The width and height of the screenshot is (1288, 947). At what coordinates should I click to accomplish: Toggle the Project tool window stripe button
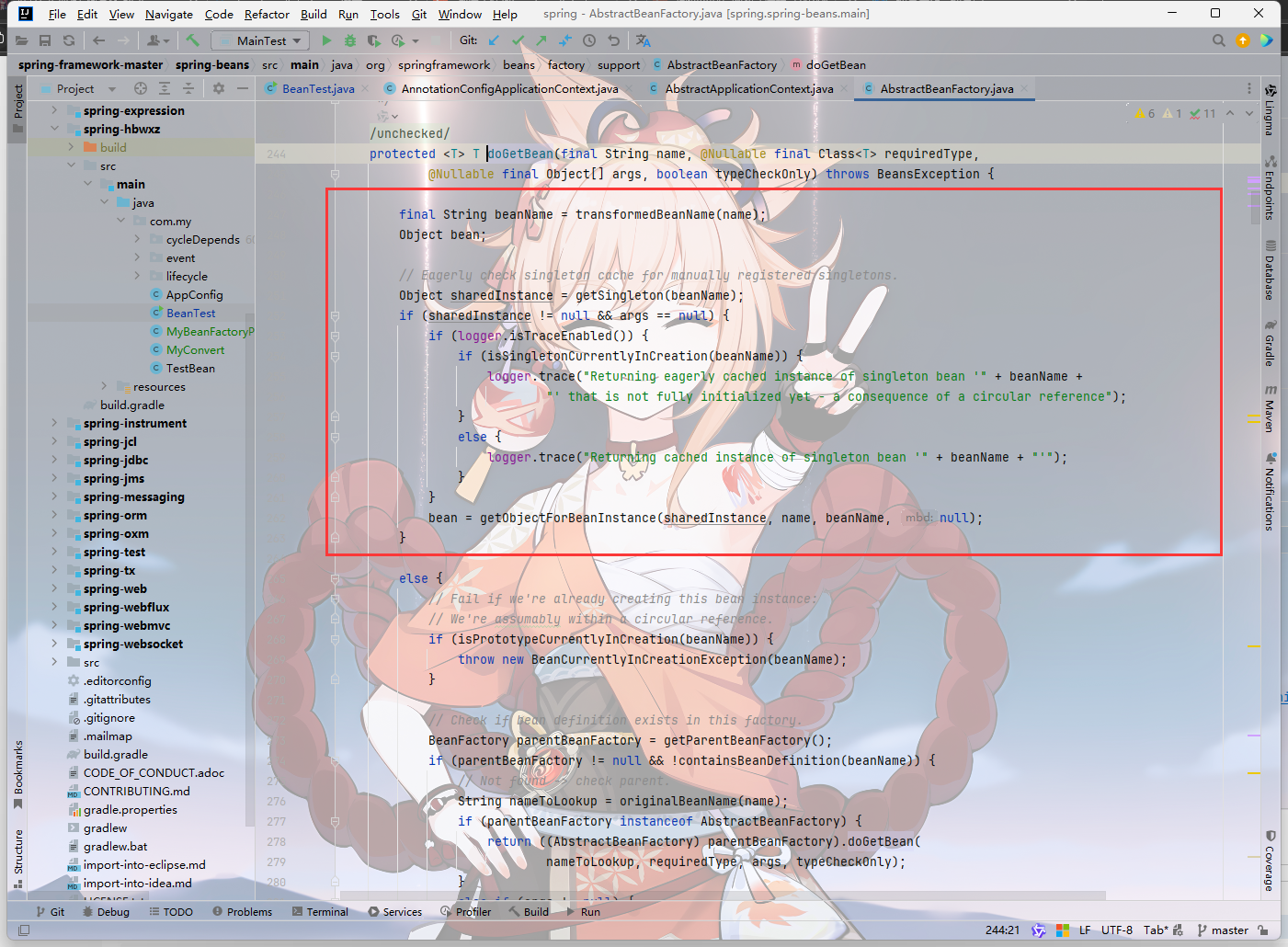[x=17, y=108]
